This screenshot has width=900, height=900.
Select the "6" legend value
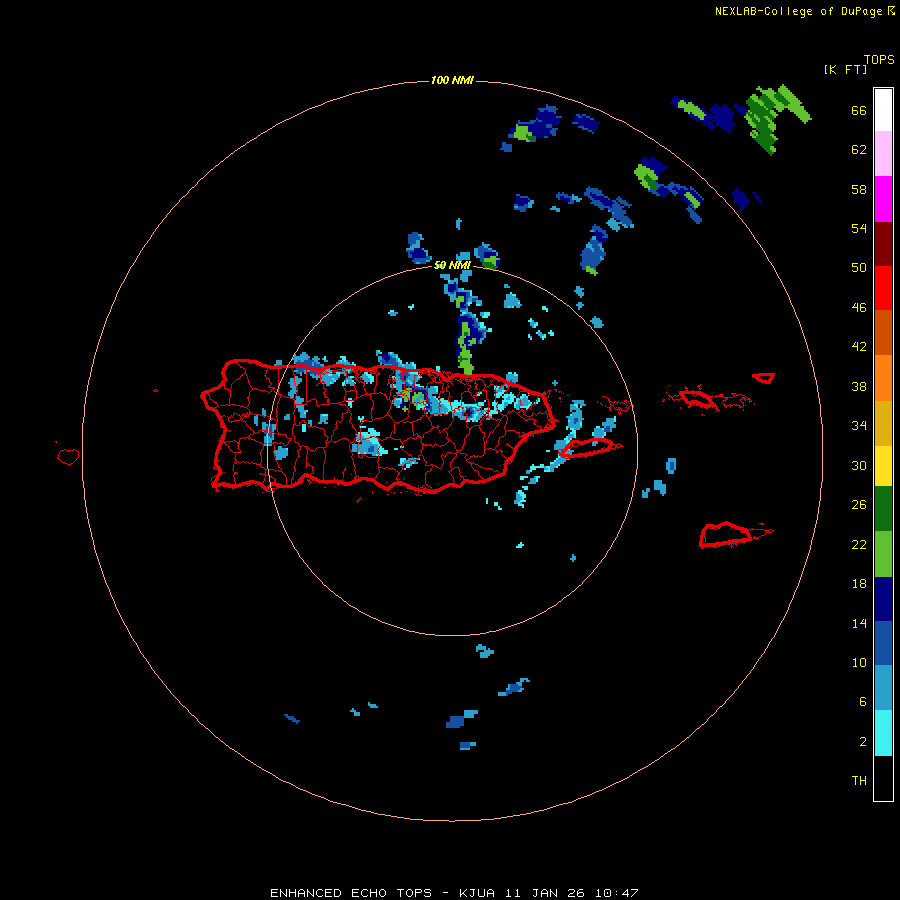[x=863, y=701]
